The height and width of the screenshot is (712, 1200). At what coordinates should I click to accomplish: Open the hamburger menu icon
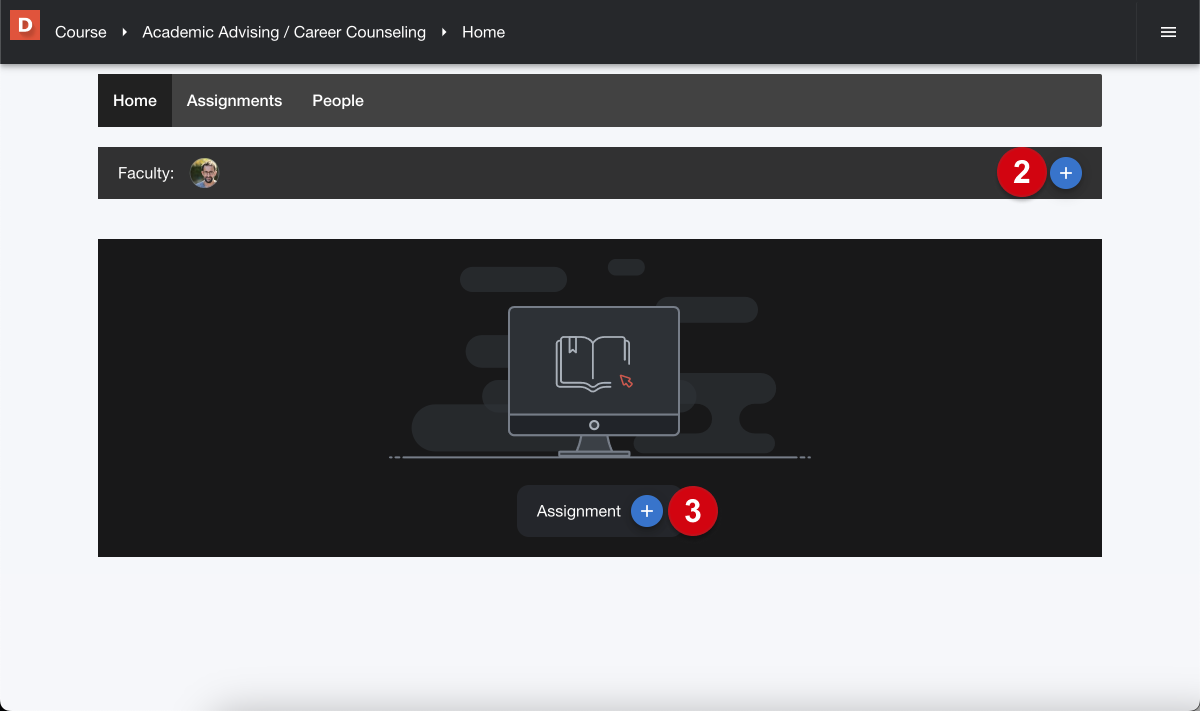[1168, 32]
